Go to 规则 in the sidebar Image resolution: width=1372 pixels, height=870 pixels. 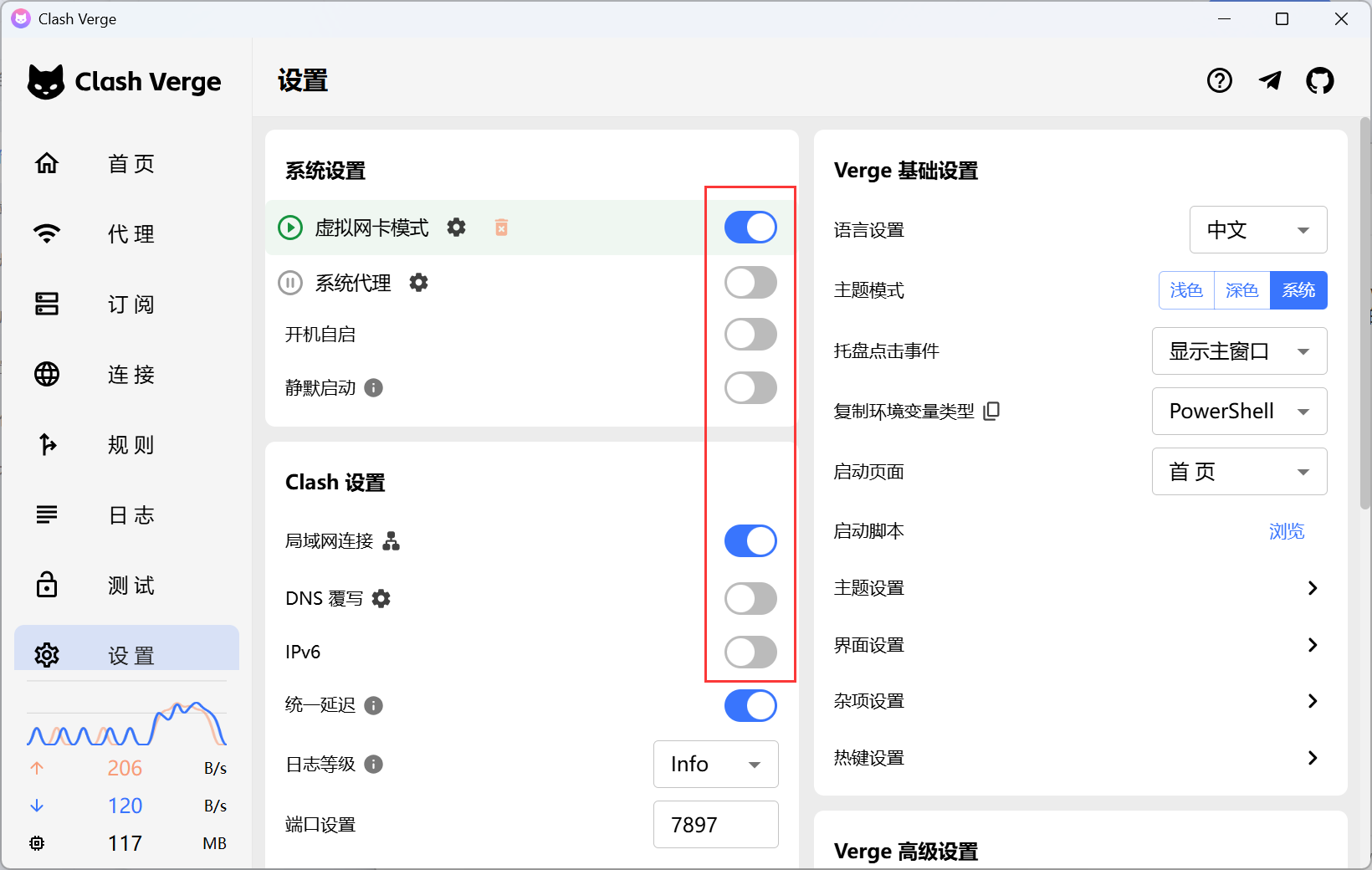(126, 444)
